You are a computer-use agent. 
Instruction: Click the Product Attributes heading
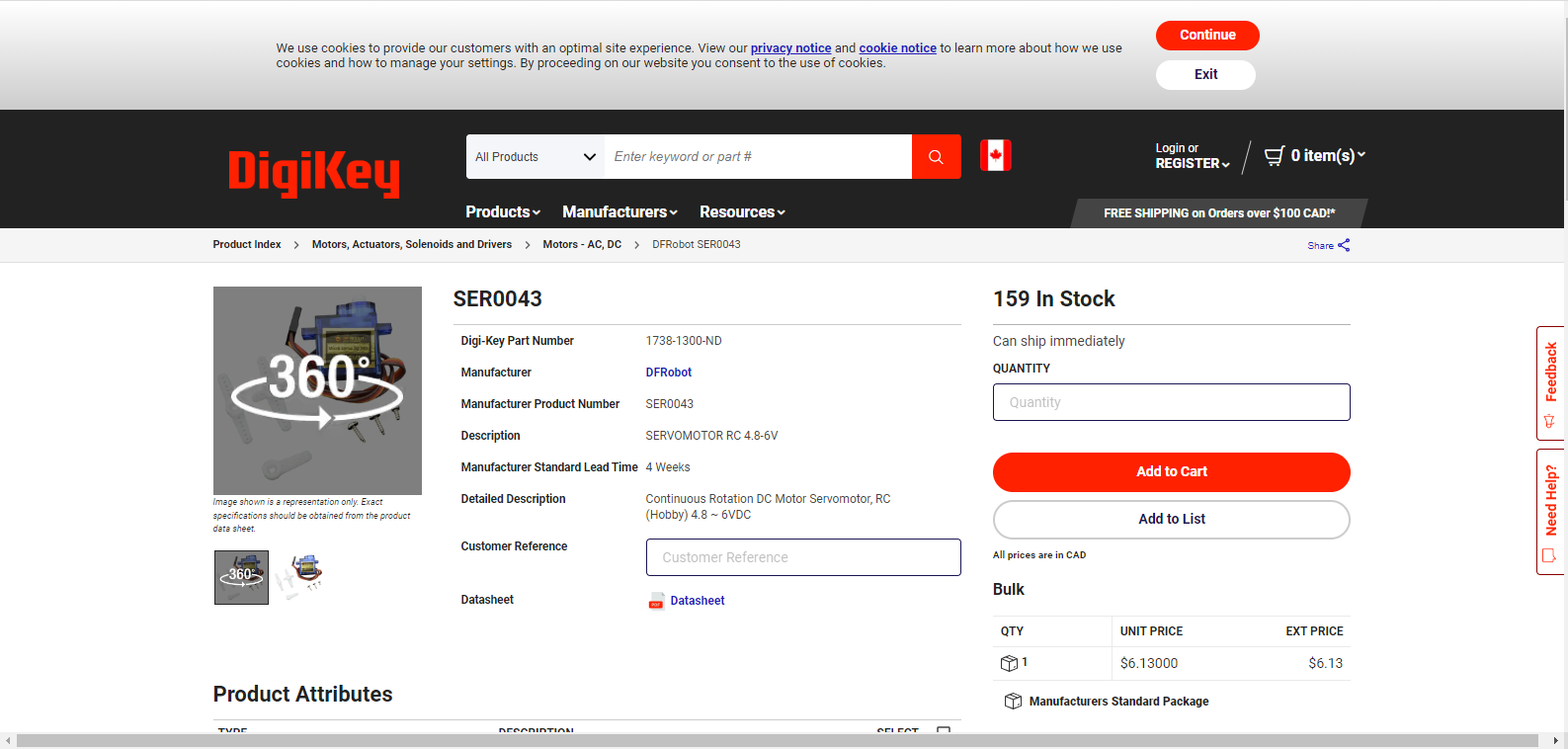pos(302,695)
